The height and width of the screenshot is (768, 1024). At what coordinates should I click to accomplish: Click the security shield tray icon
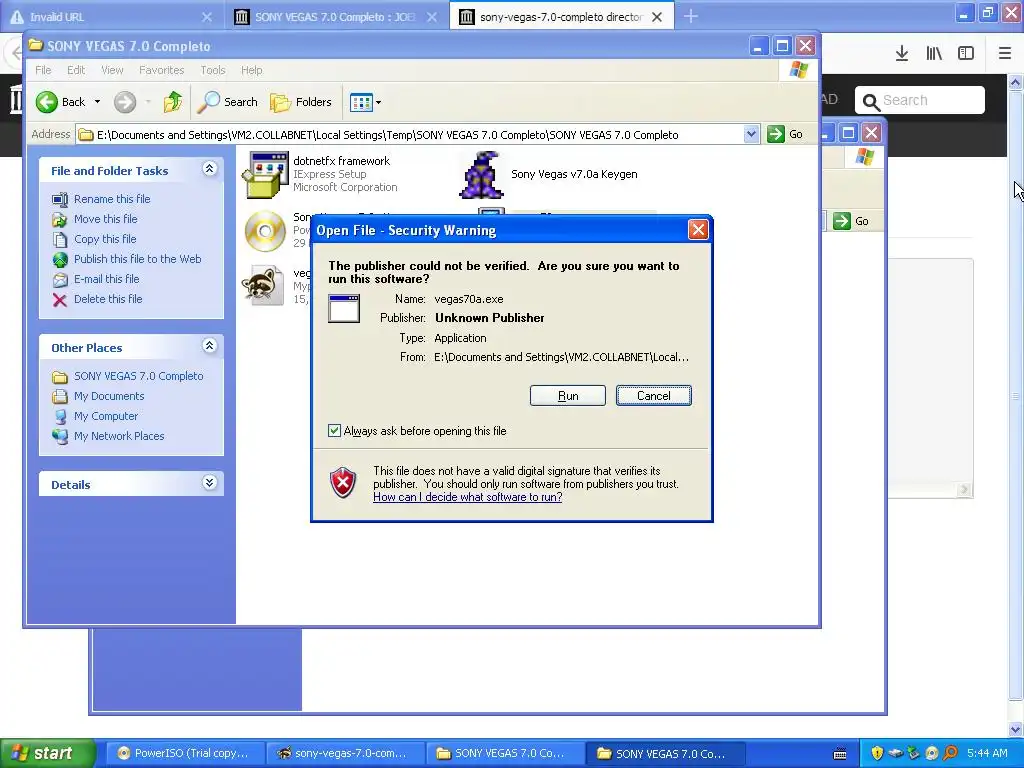877,753
